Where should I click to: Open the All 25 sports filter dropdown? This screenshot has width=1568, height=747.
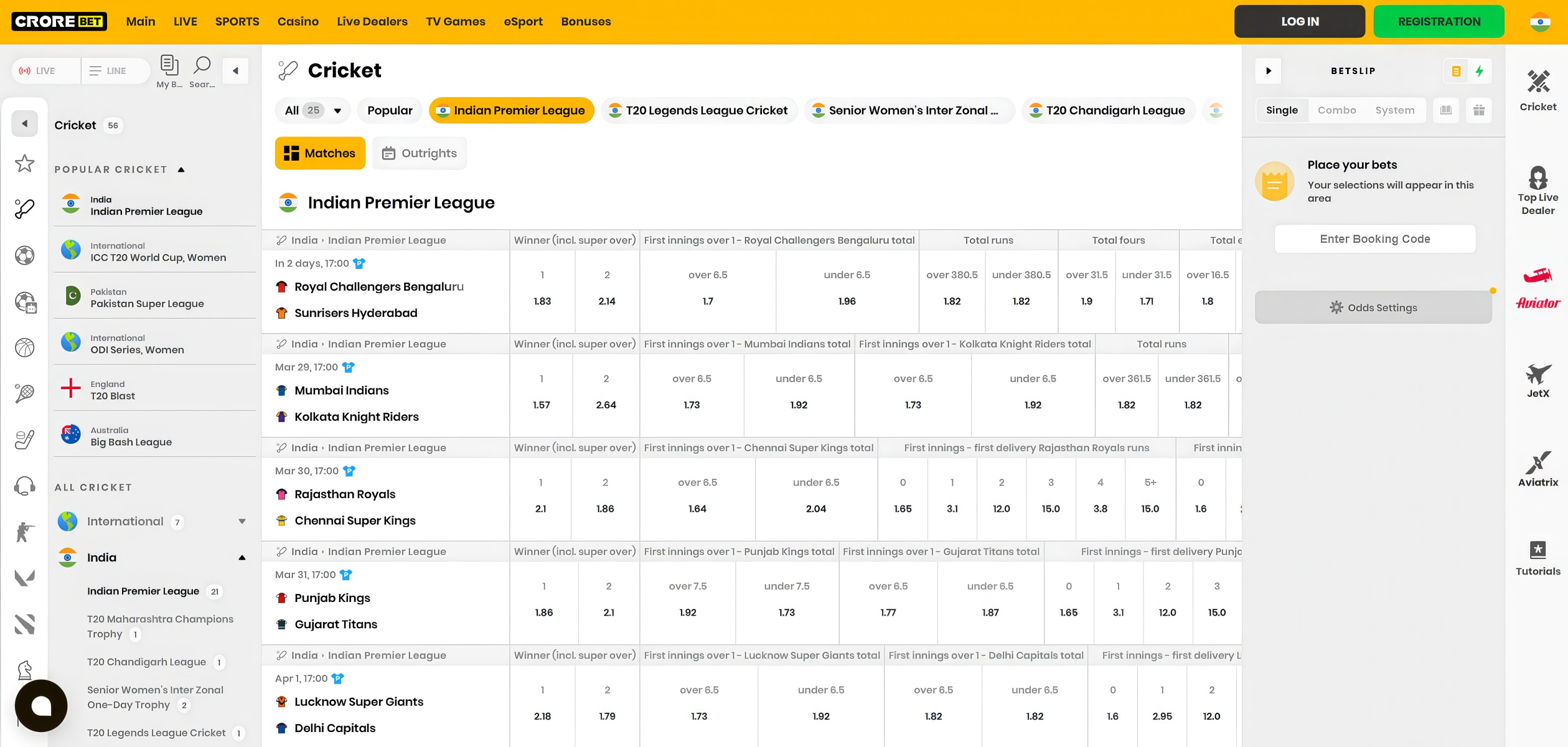point(312,110)
